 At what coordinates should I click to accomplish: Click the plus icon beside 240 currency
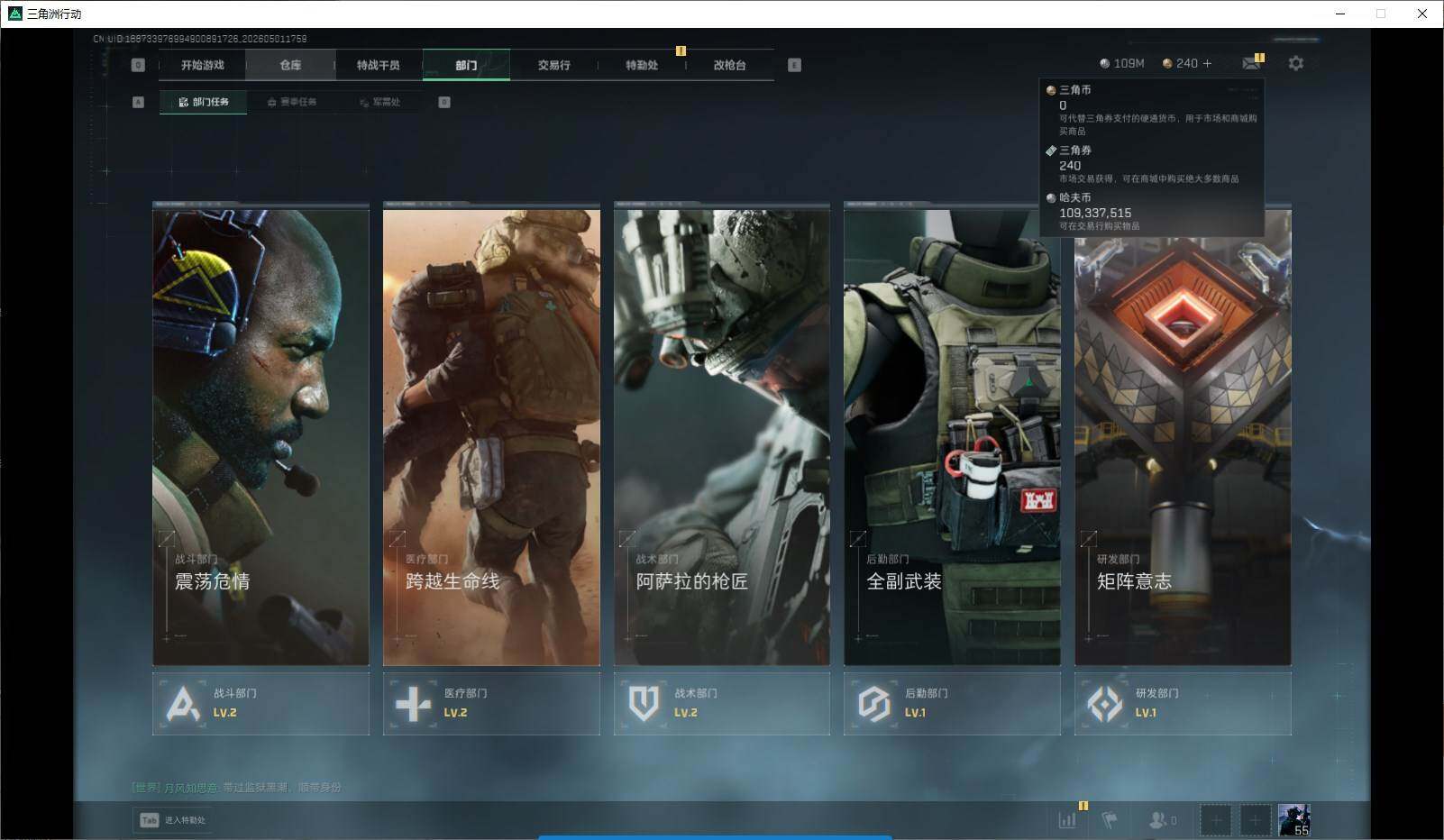[1207, 63]
